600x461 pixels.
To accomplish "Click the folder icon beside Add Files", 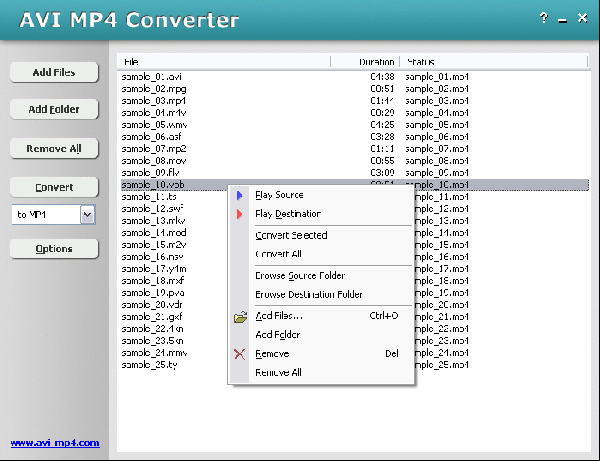I will point(239,317).
